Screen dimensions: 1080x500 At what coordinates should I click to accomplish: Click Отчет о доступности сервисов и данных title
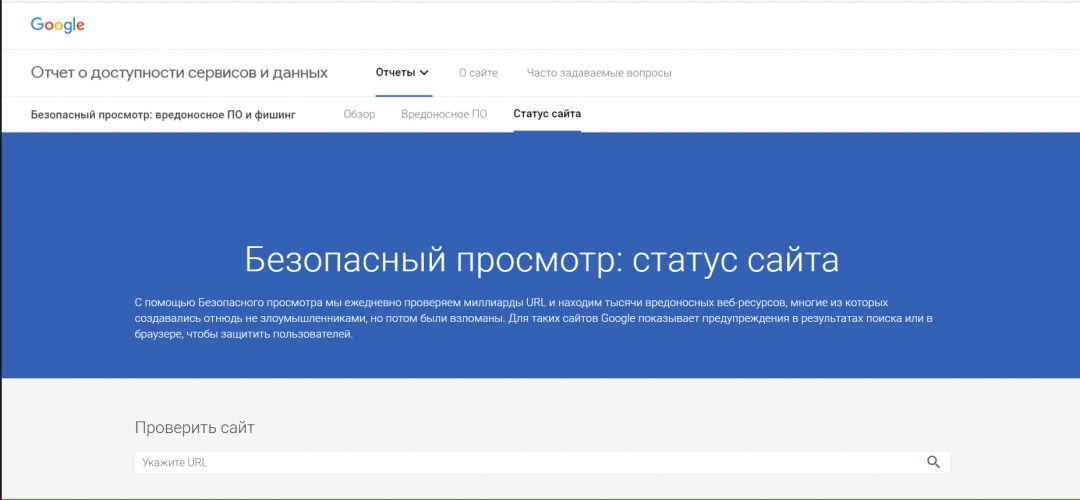point(179,72)
